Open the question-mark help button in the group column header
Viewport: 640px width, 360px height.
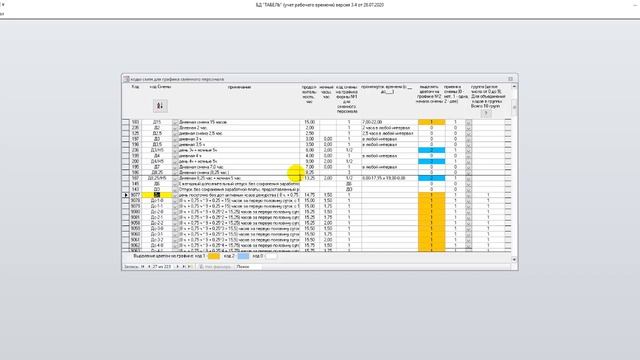[486, 113]
